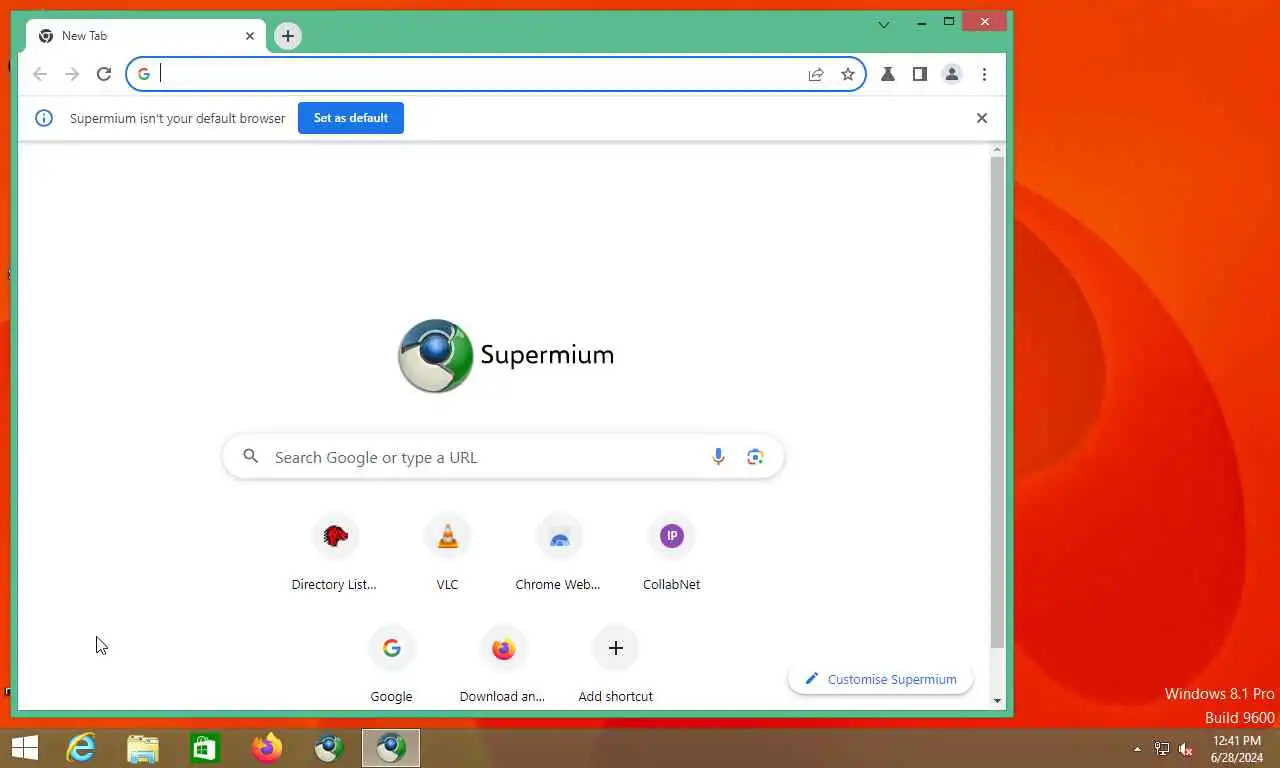The width and height of the screenshot is (1280, 768).
Task: Click the Google icon in address bar
Action: (x=144, y=74)
